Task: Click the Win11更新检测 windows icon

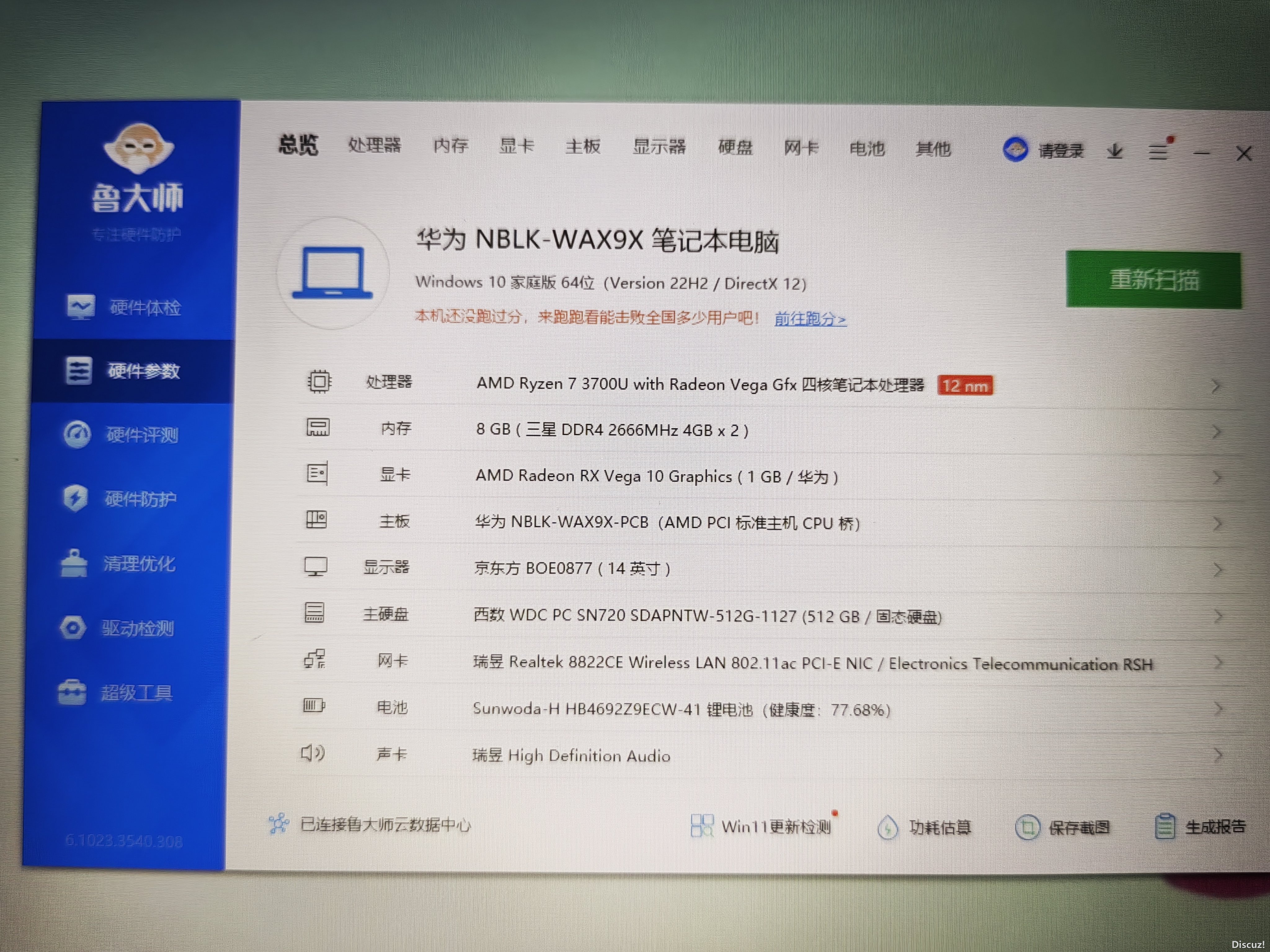Action: [702, 826]
